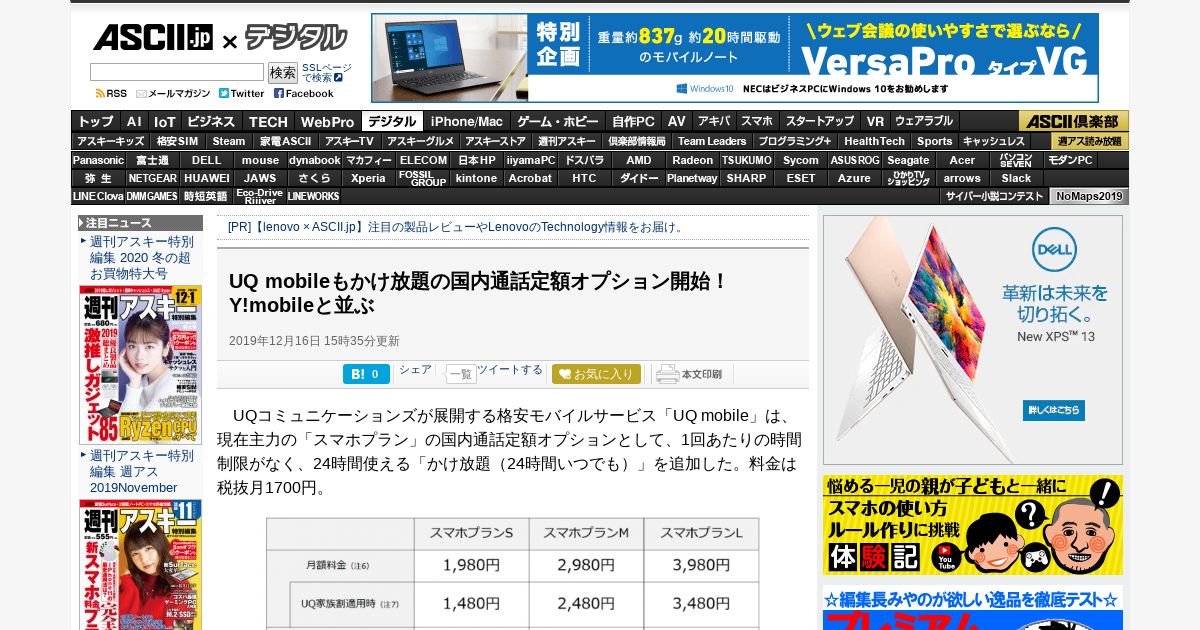Click the ツイートする tweet link

point(510,370)
